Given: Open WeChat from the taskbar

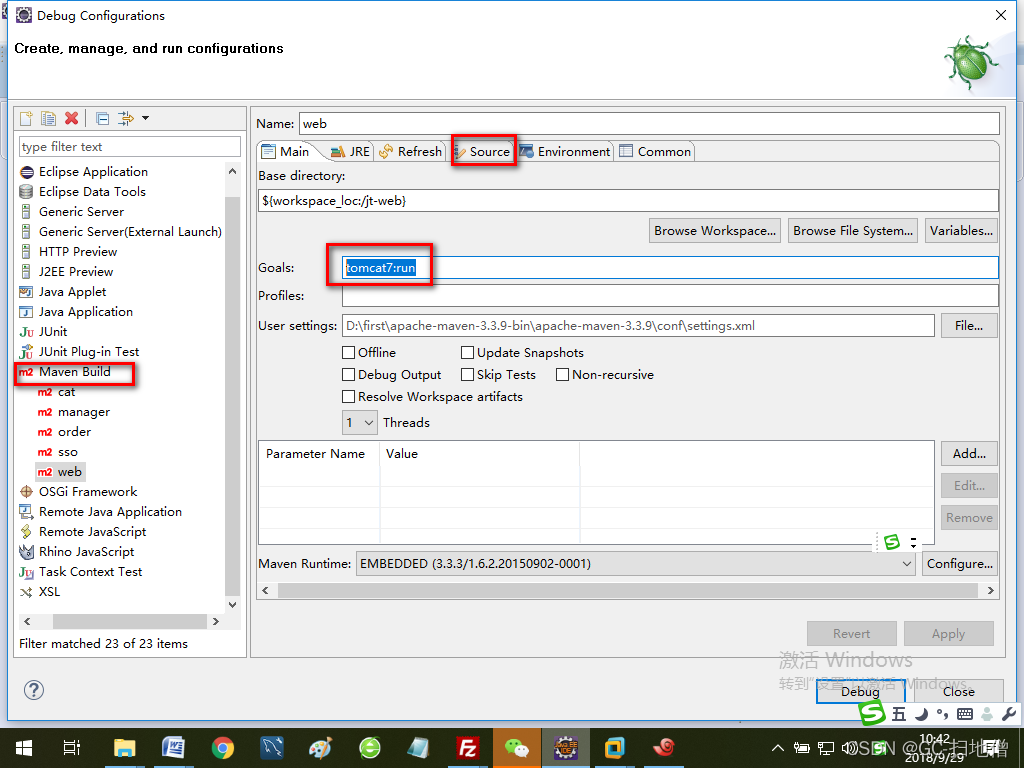Looking at the screenshot, I should click(x=517, y=748).
